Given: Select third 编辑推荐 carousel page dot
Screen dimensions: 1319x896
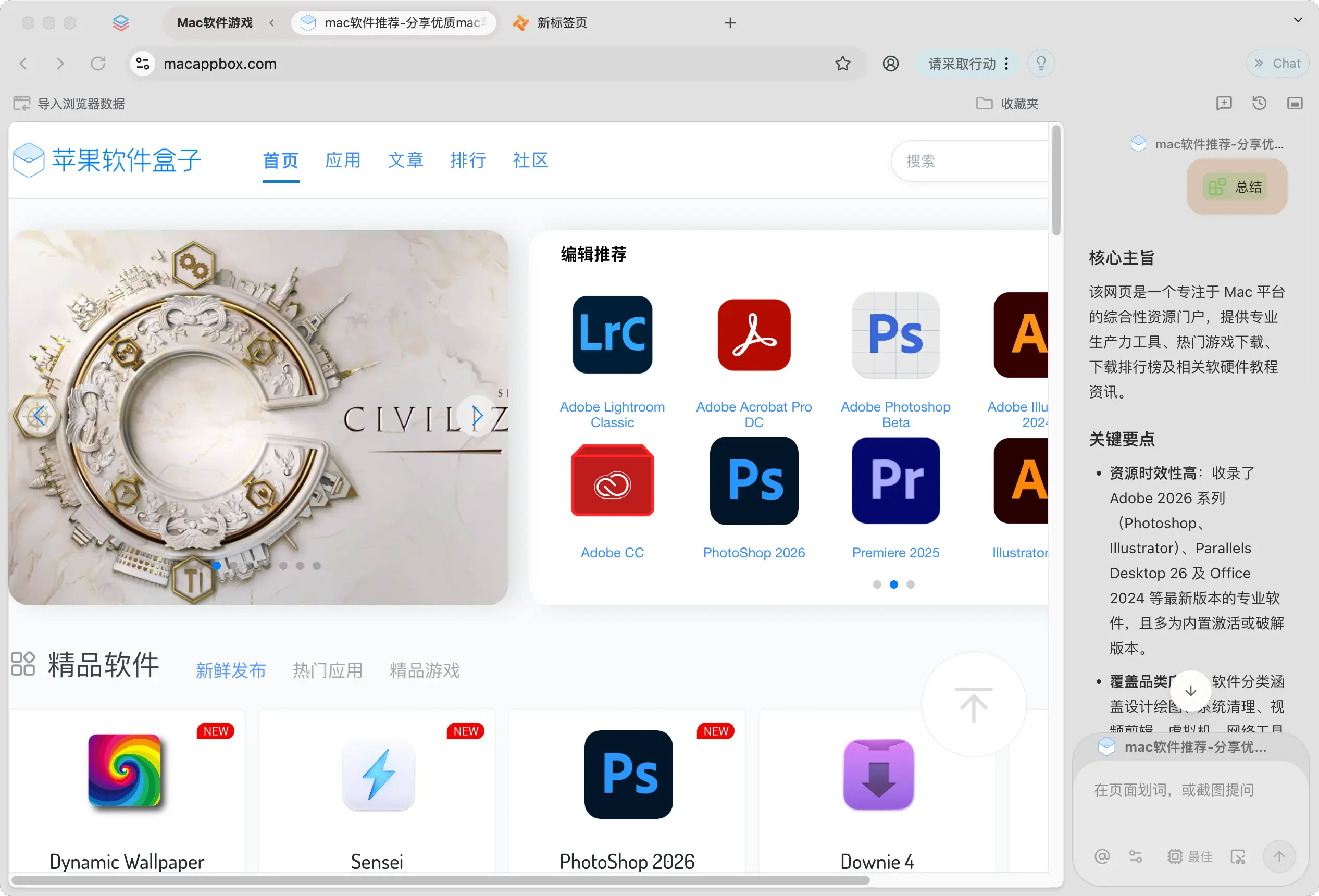Looking at the screenshot, I should click(911, 584).
